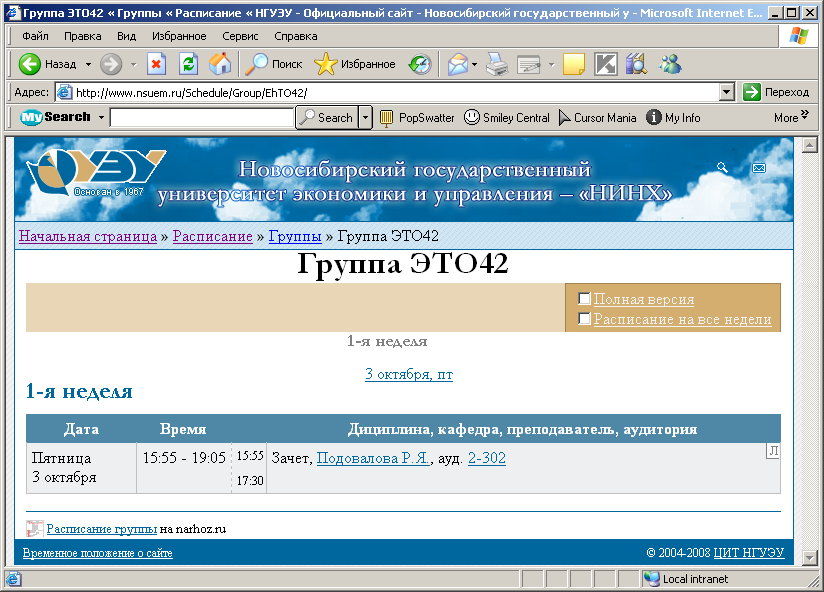Open teacher link Подовалова Р.Я.

[x=373, y=458]
